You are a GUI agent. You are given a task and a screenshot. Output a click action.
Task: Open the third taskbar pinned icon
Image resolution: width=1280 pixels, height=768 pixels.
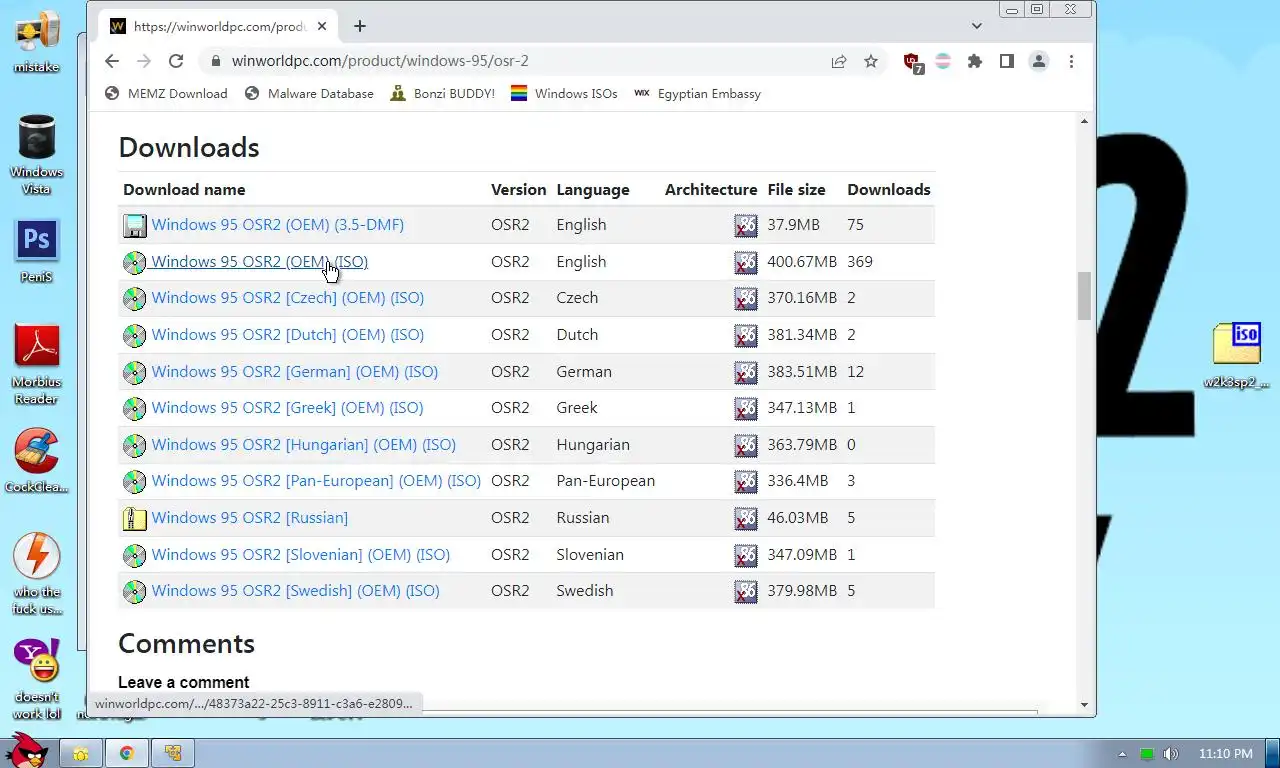[173, 753]
